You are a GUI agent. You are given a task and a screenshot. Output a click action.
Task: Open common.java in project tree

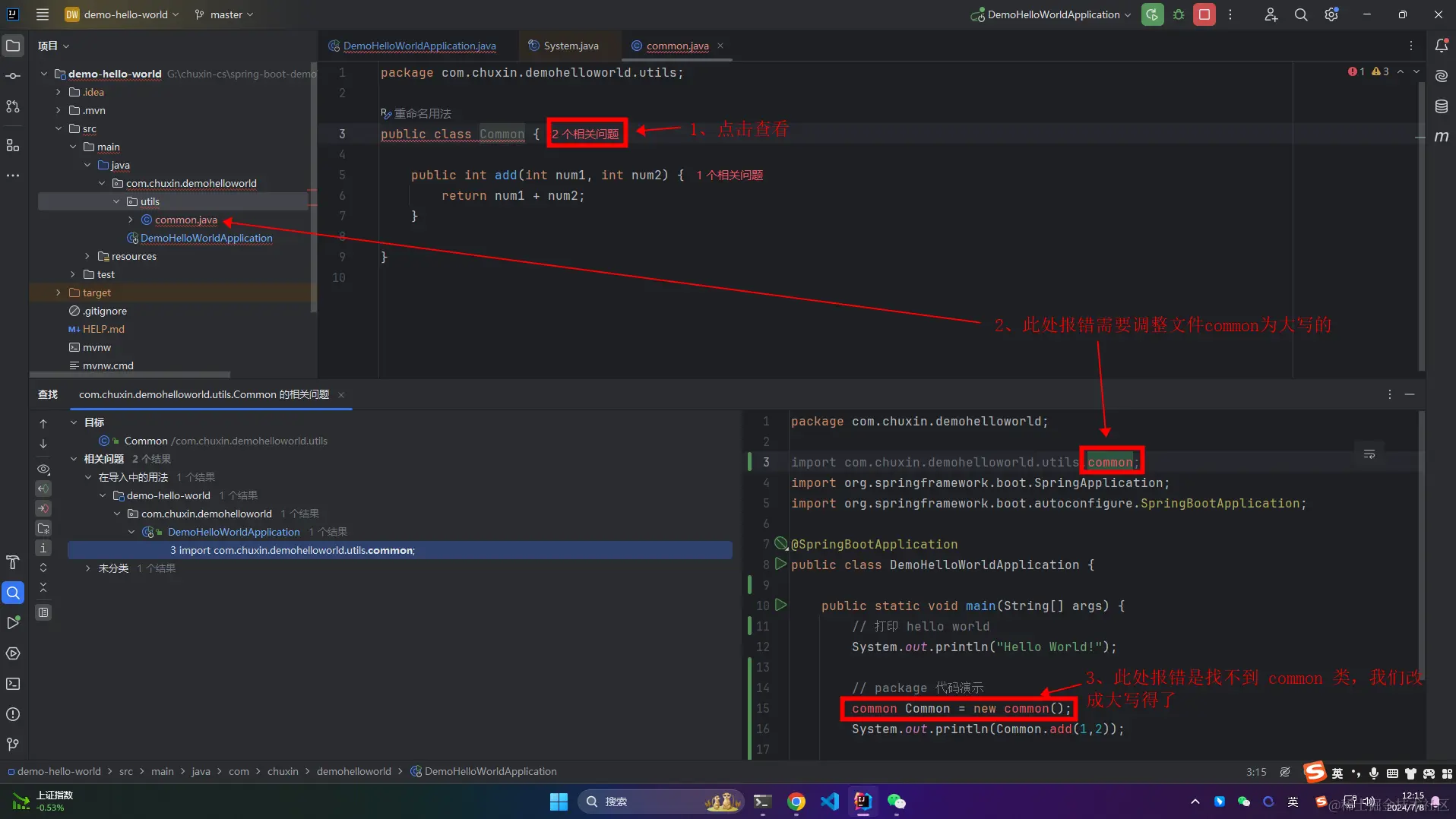click(186, 220)
